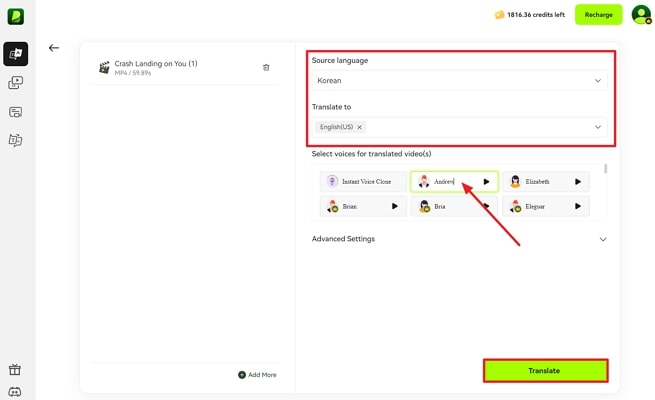Click the credits coin icon
655x400 pixels.
(499, 15)
